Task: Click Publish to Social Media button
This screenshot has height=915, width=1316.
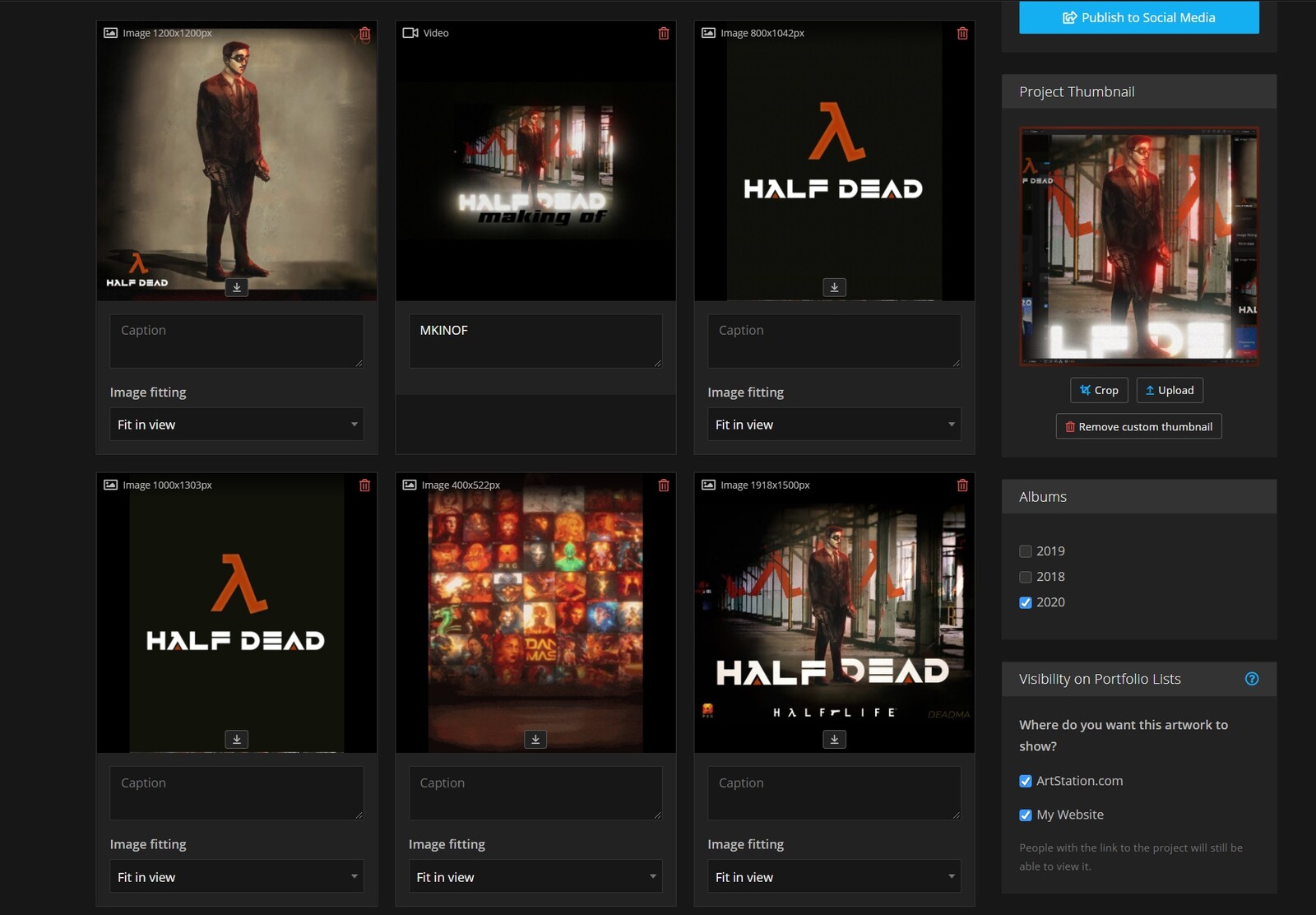Action: [x=1139, y=17]
